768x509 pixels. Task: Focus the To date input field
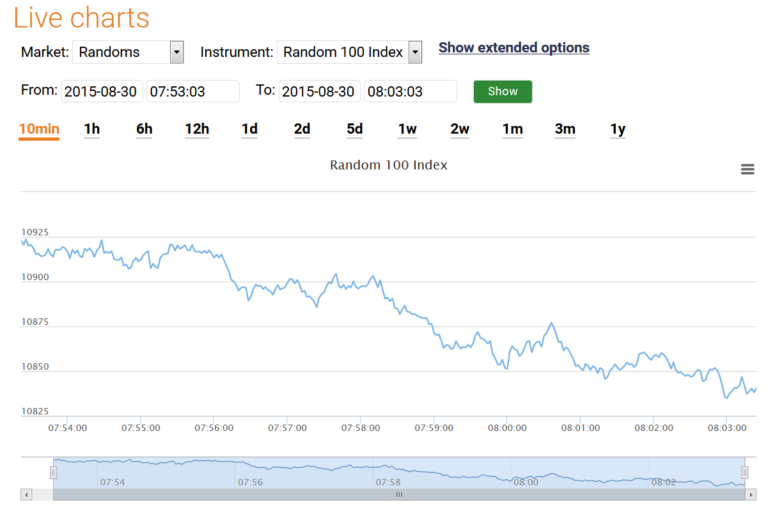pos(319,91)
